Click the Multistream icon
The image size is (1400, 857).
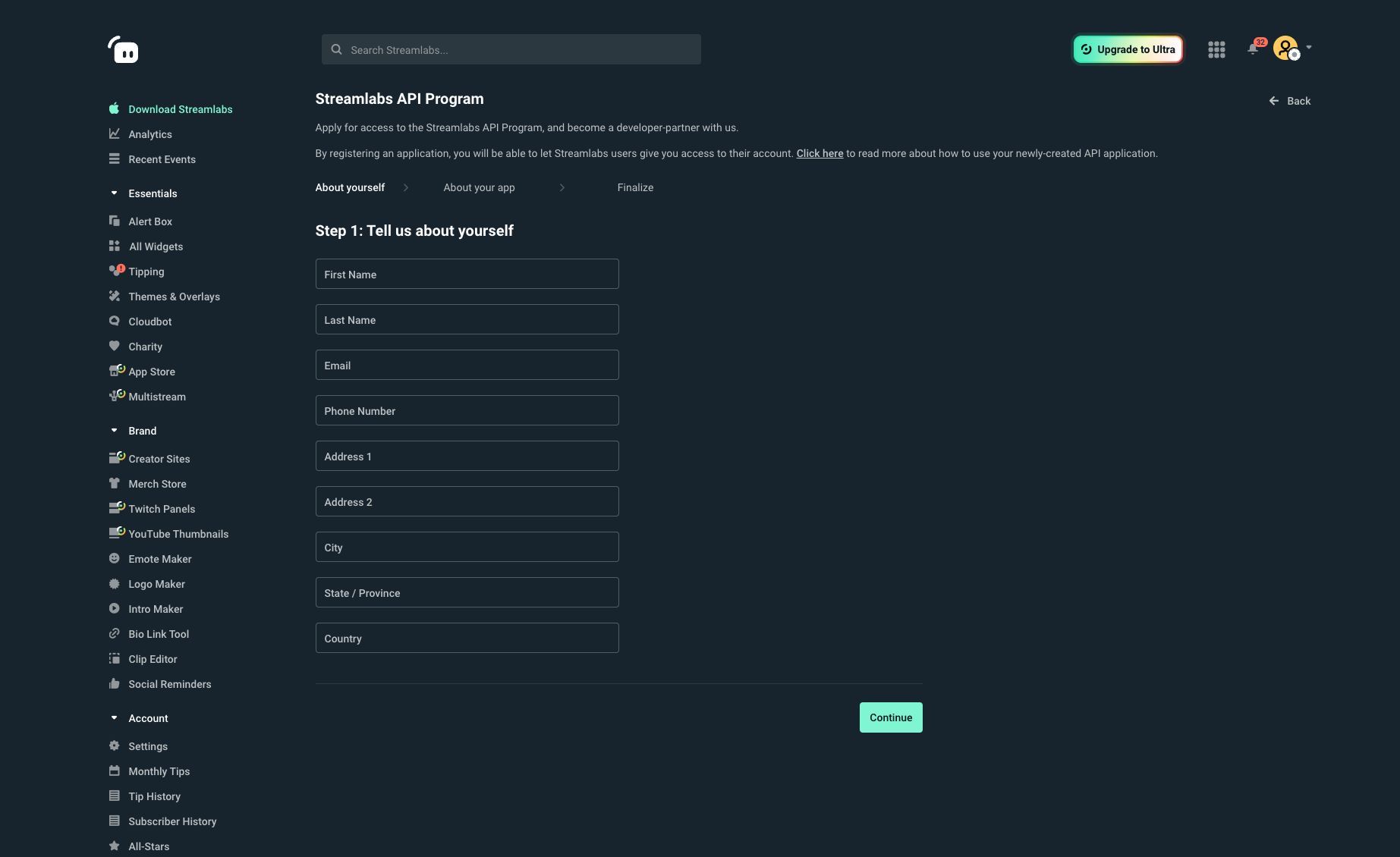point(116,395)
